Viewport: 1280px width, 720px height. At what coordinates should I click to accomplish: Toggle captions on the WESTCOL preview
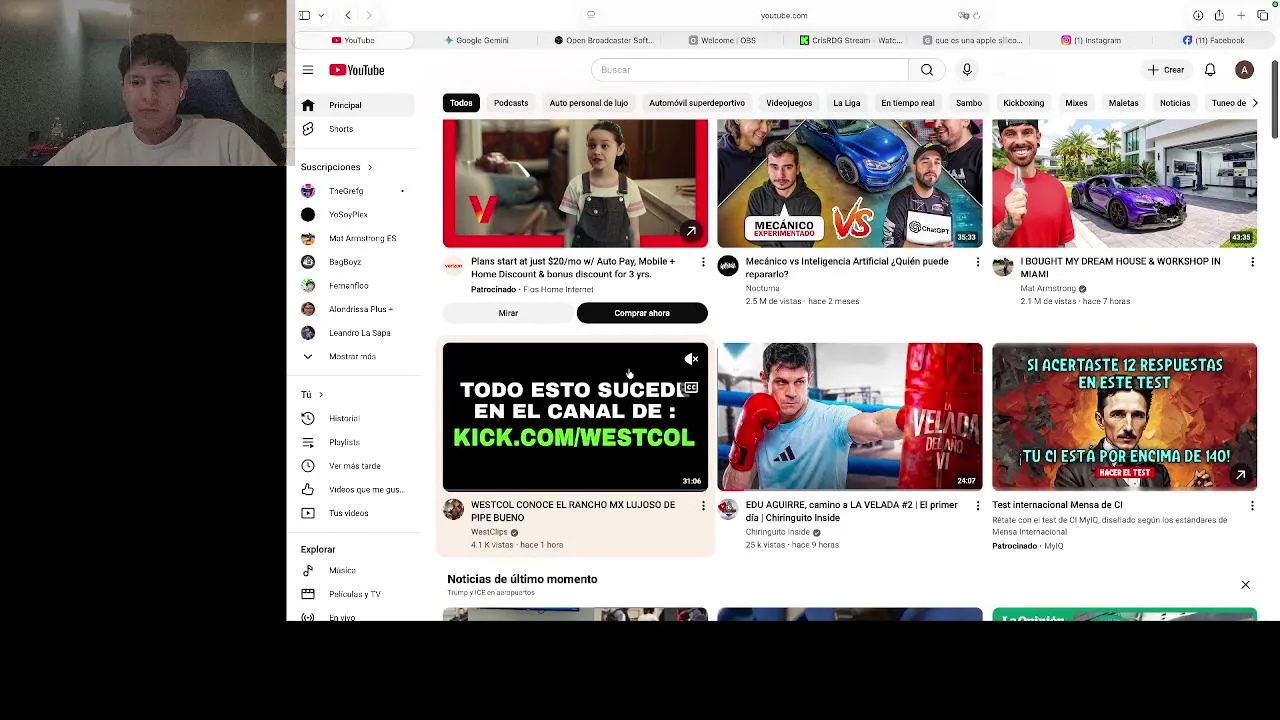[691, 388]
